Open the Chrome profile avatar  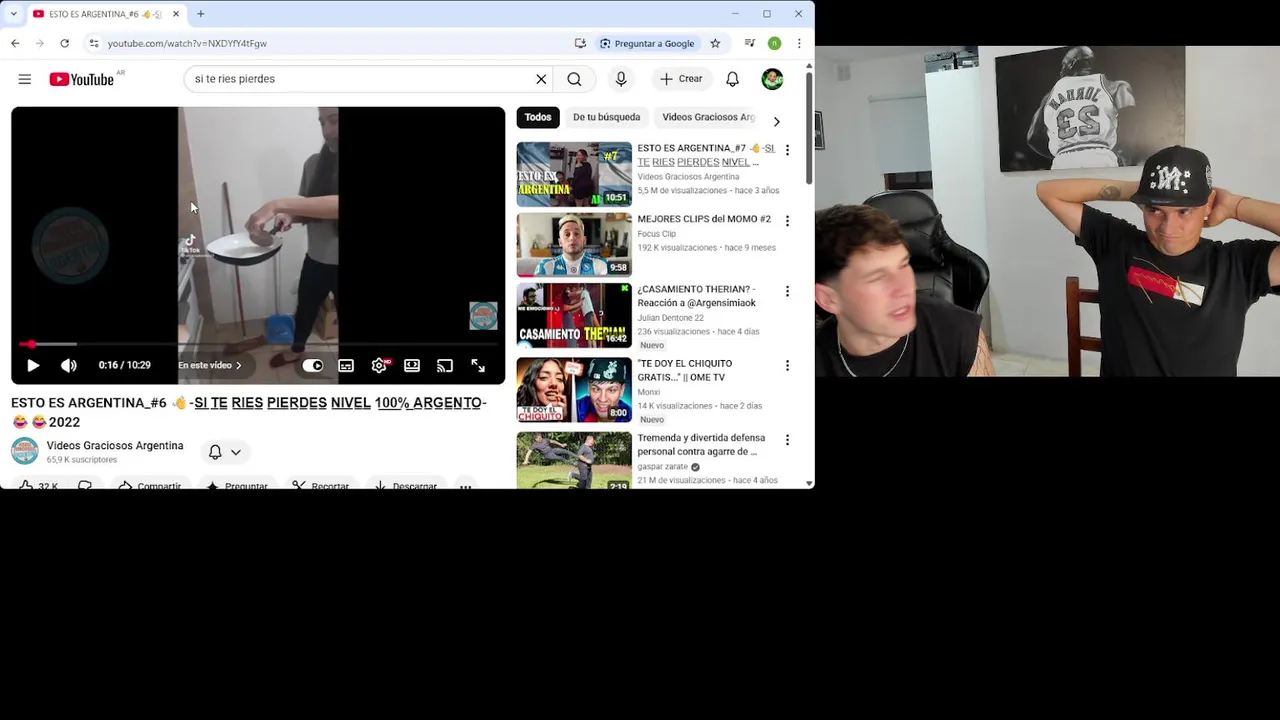(x=774, y=43)
